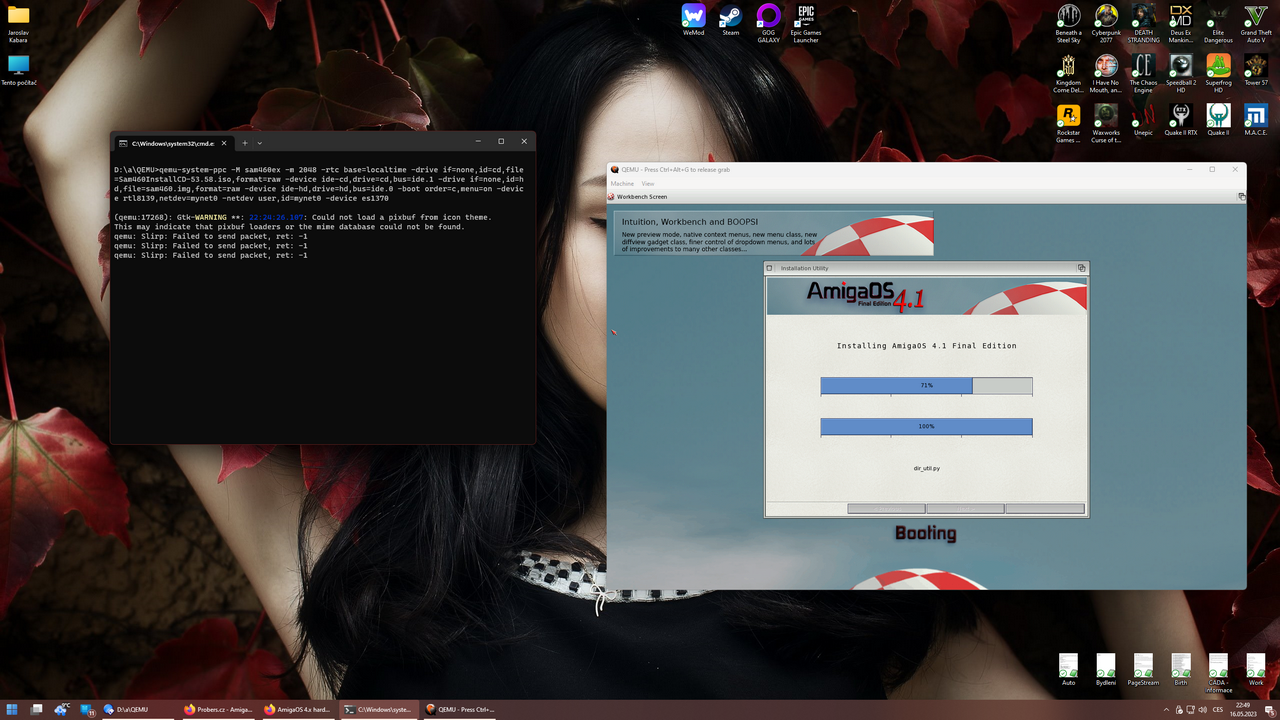
Task: Open the Quake II RTX shortcut
Action: point(1180,117)
